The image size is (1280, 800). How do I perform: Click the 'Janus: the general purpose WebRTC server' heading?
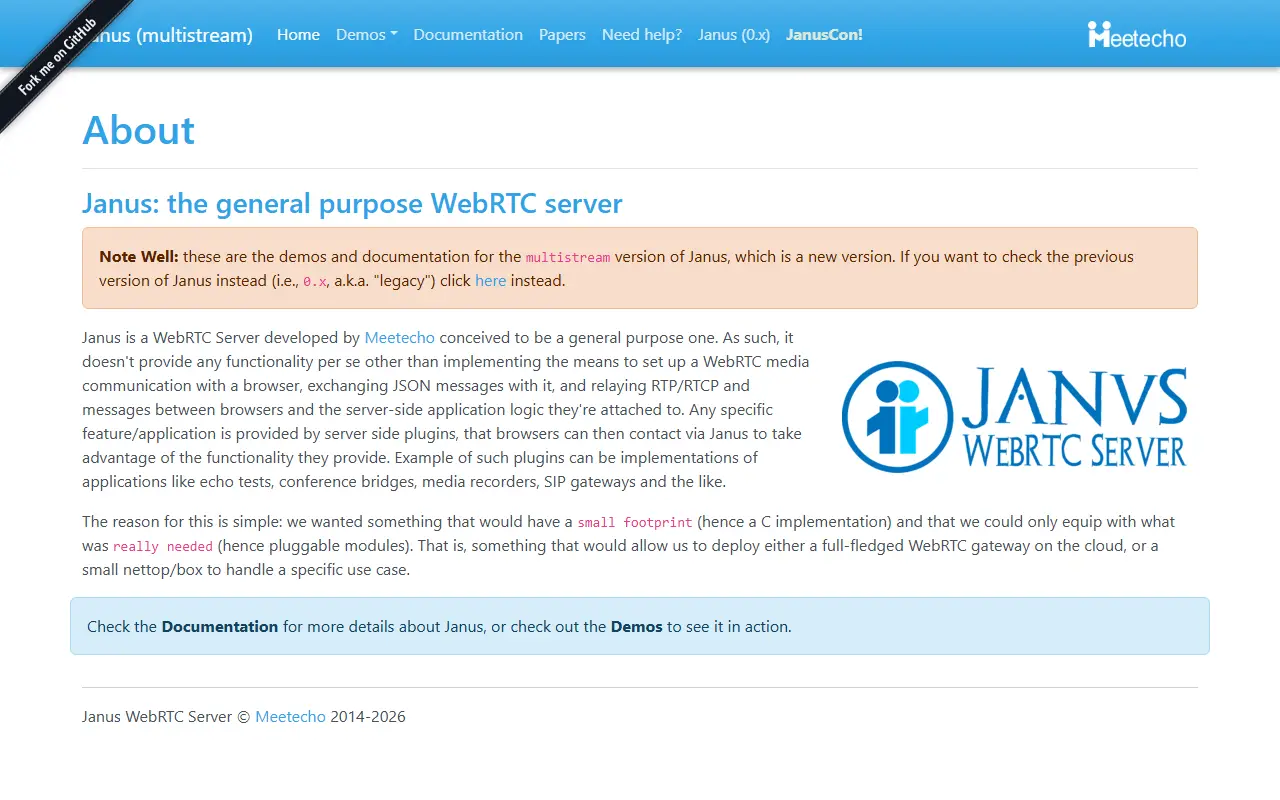coord(352,204)
